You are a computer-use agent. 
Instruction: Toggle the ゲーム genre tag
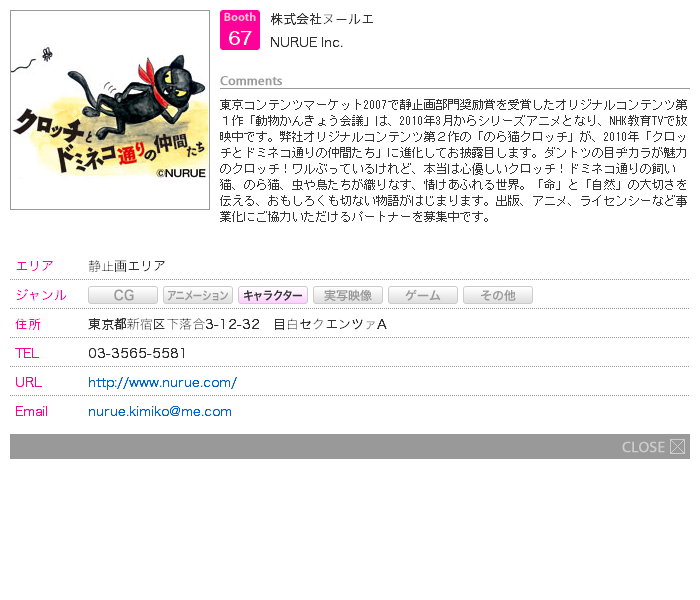(423, 295)
